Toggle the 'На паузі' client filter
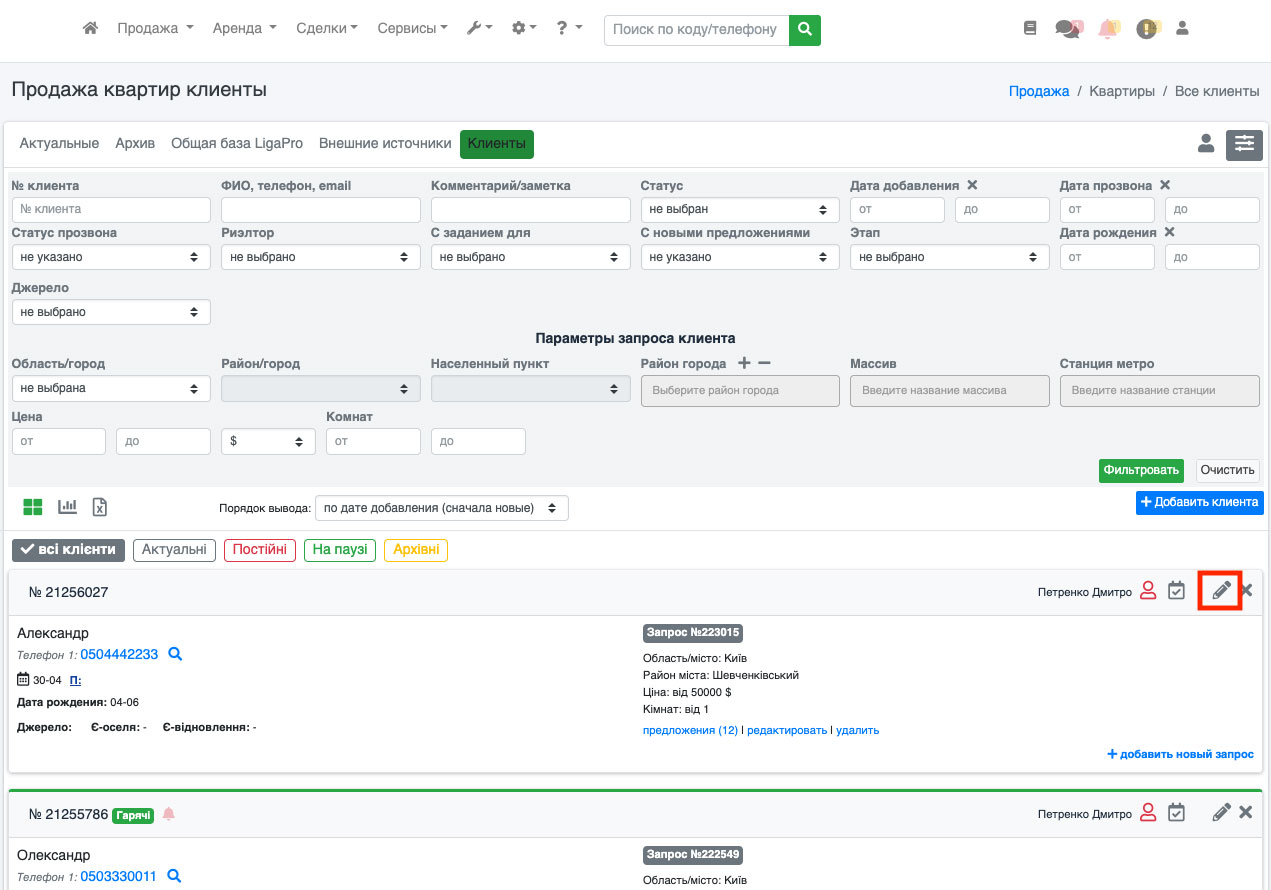Viewport: 1271px width, 890px height. pos(340,550)
